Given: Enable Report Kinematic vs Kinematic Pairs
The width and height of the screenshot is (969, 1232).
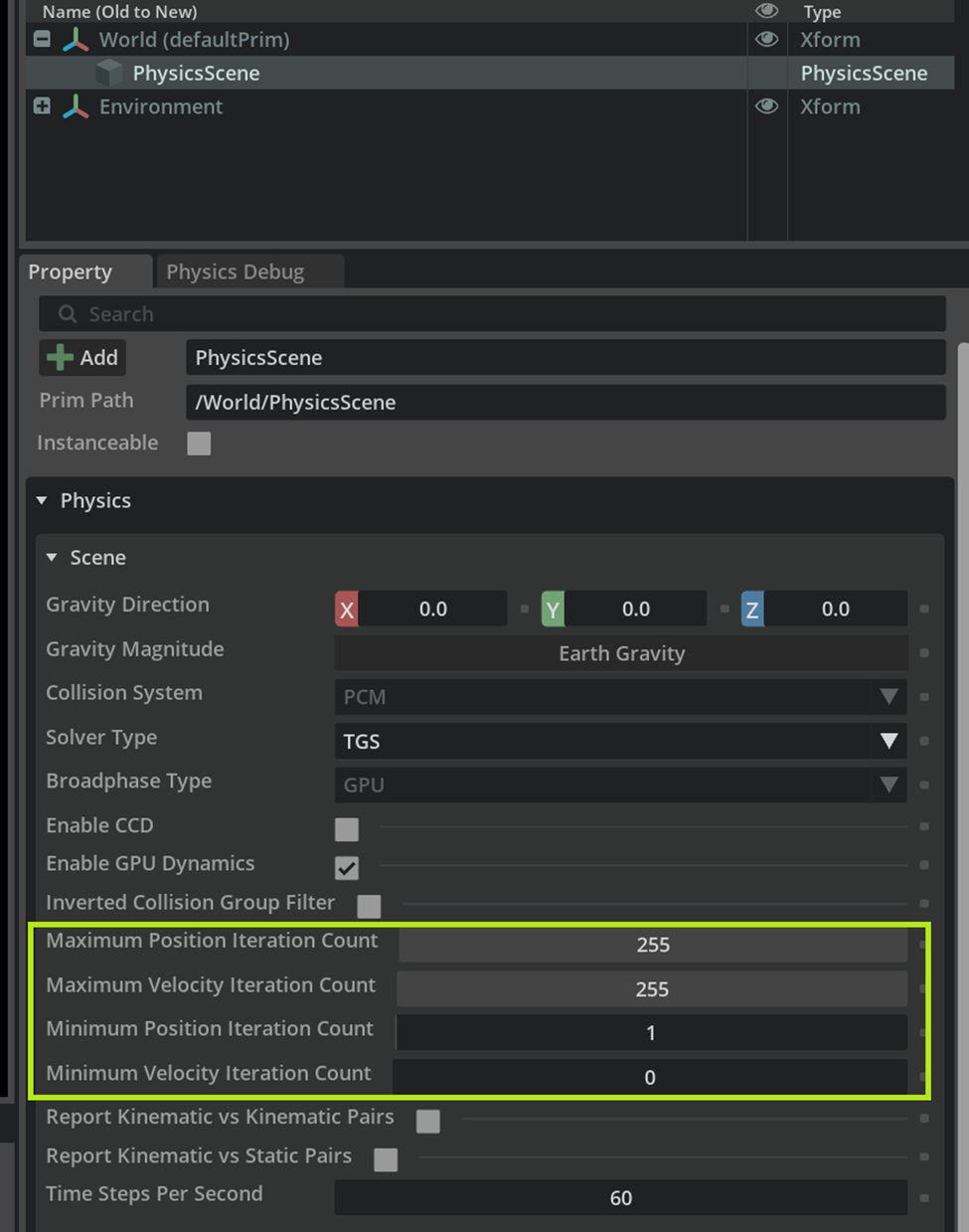Looking at the screenshot, I should pos(428,1121).
